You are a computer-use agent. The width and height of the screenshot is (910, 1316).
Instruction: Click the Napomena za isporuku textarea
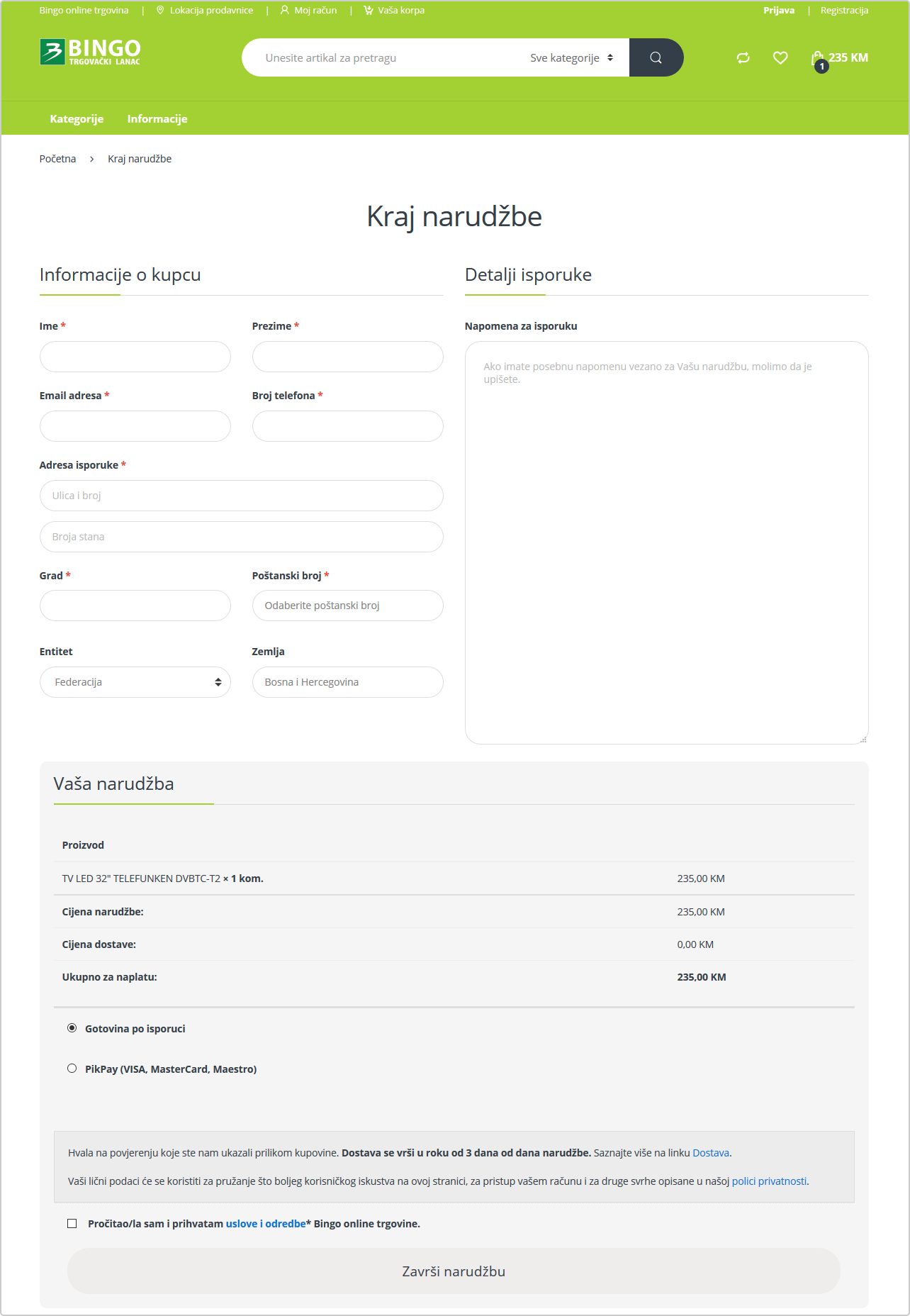667,542
